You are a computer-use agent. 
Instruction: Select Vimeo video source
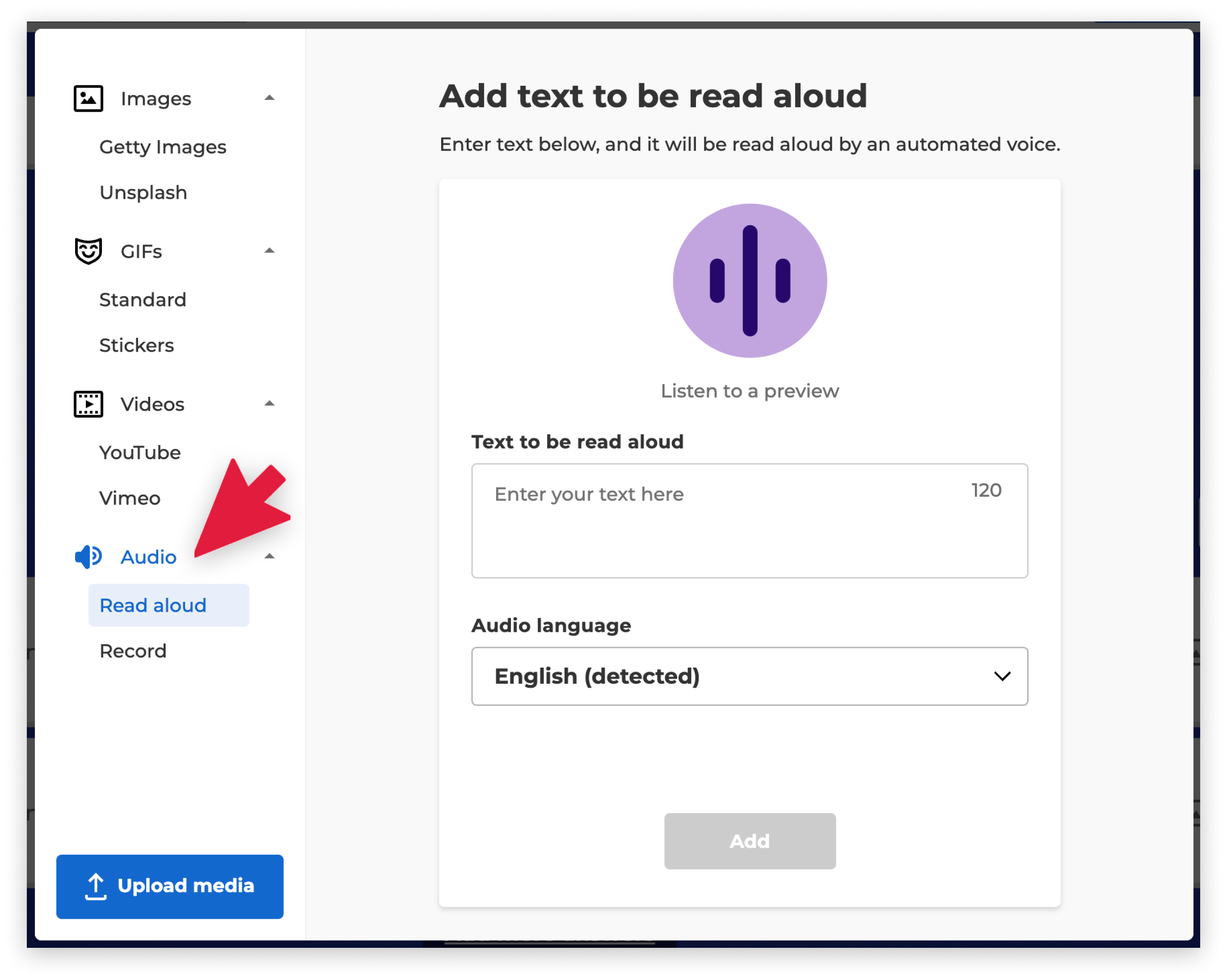pos(130,498)
